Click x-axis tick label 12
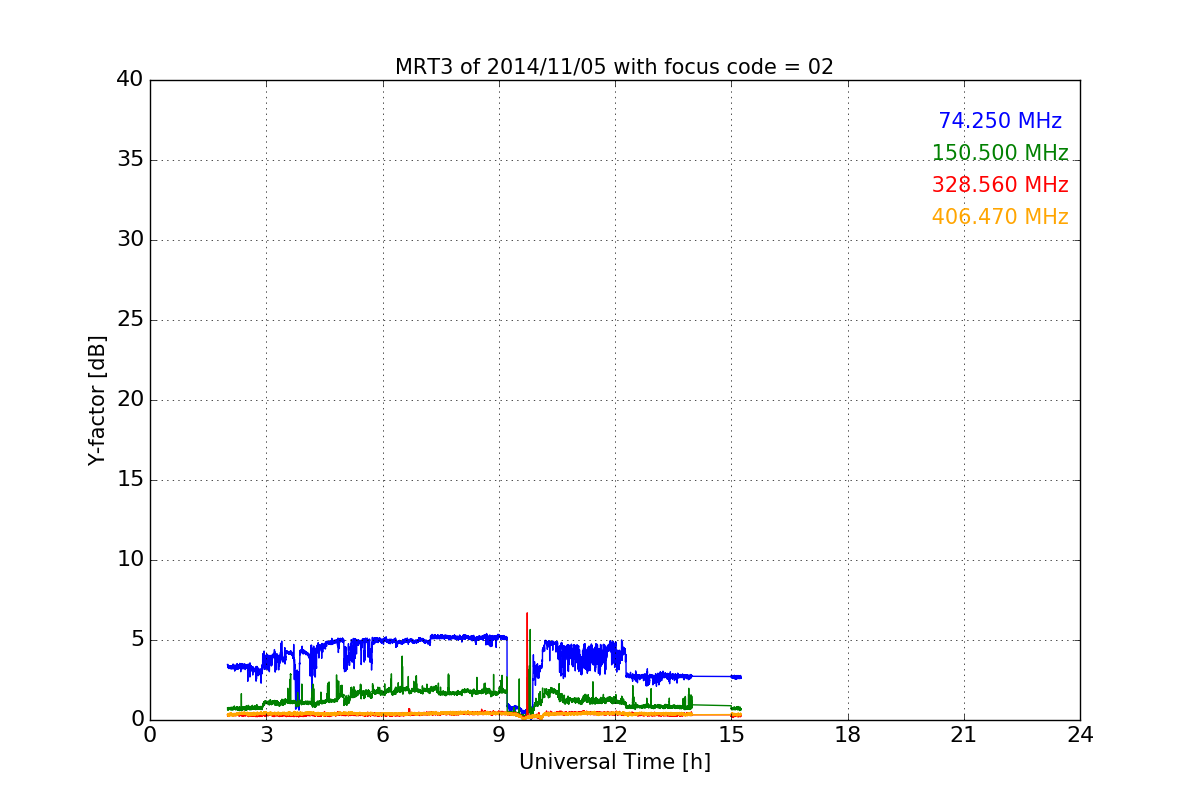This screenshot has width=1200, height=800. point(615,735)
